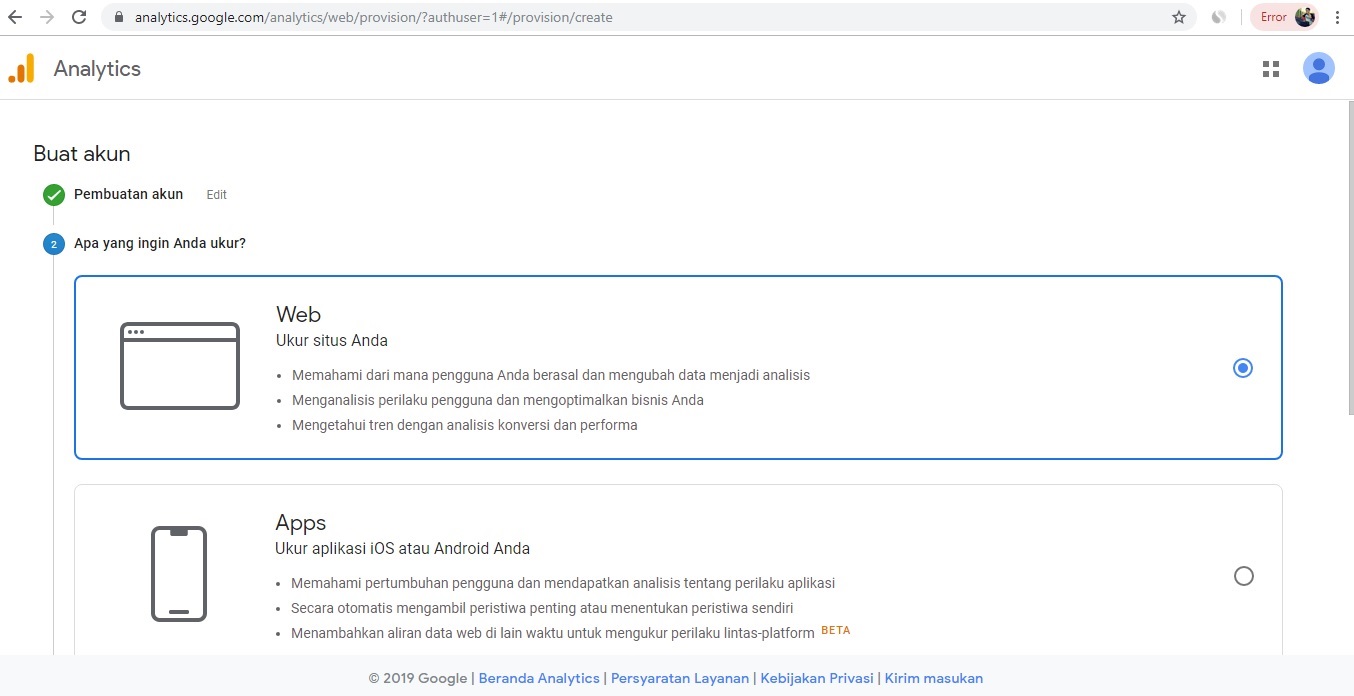Screen dimensions: 1354x696
Task: Click the browser back arrow
Action: tap(15, 17)
